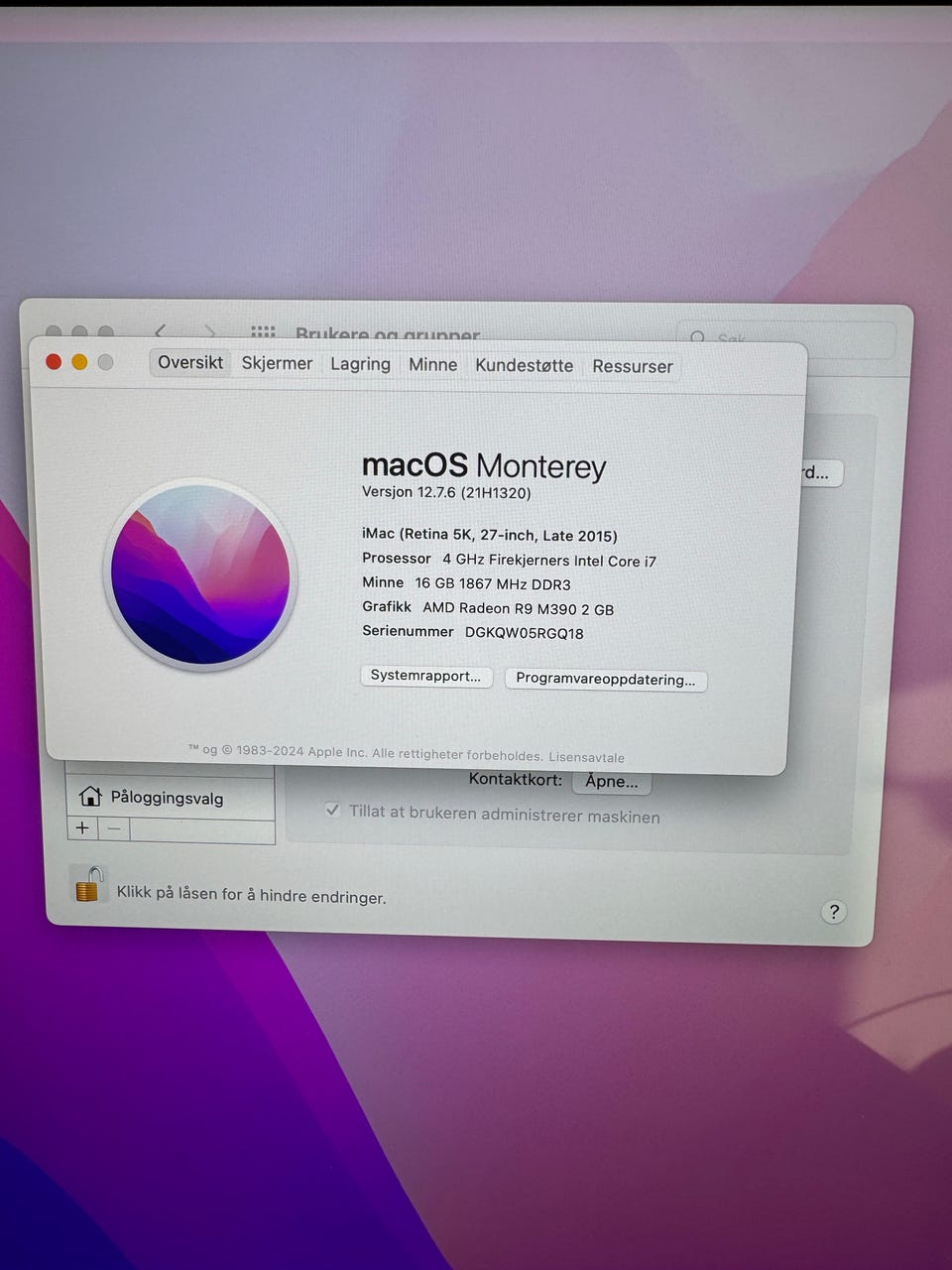Open the Skjermer tab

(x=277, y=363)
